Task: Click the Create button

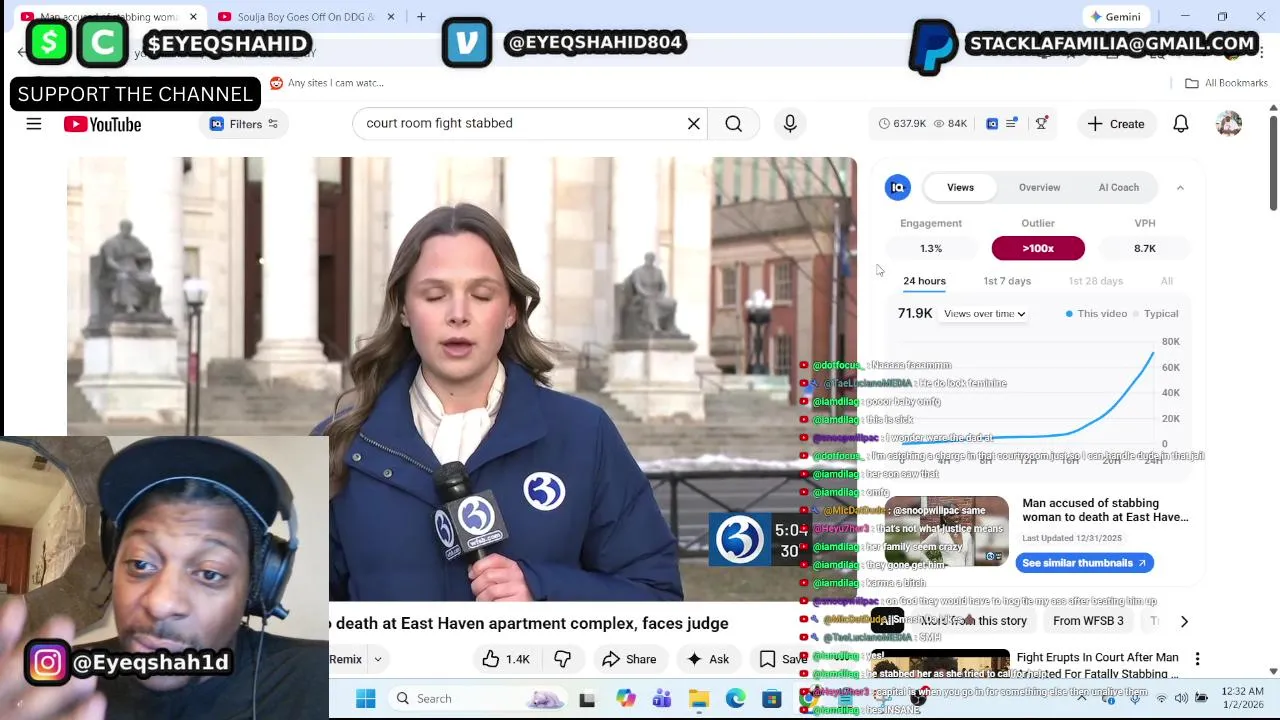Action: 1117,124
